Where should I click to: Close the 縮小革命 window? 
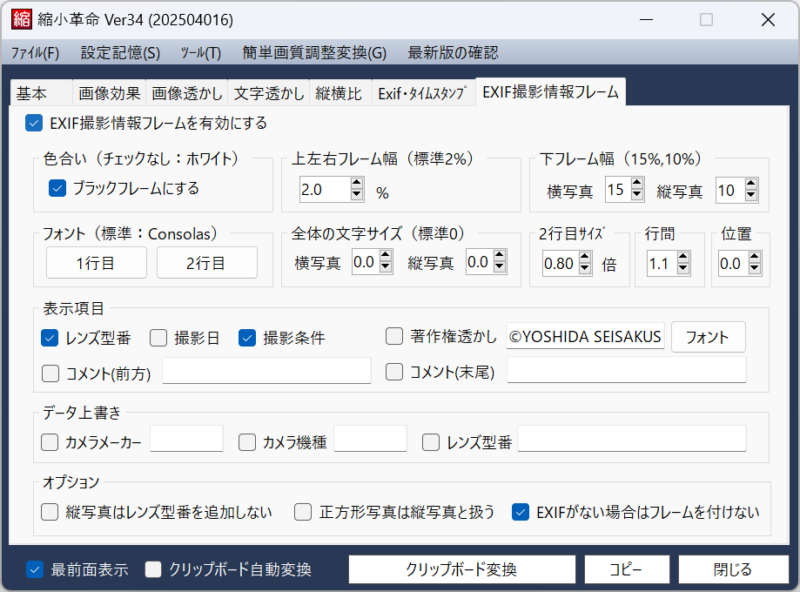click(x=768, y=19)
